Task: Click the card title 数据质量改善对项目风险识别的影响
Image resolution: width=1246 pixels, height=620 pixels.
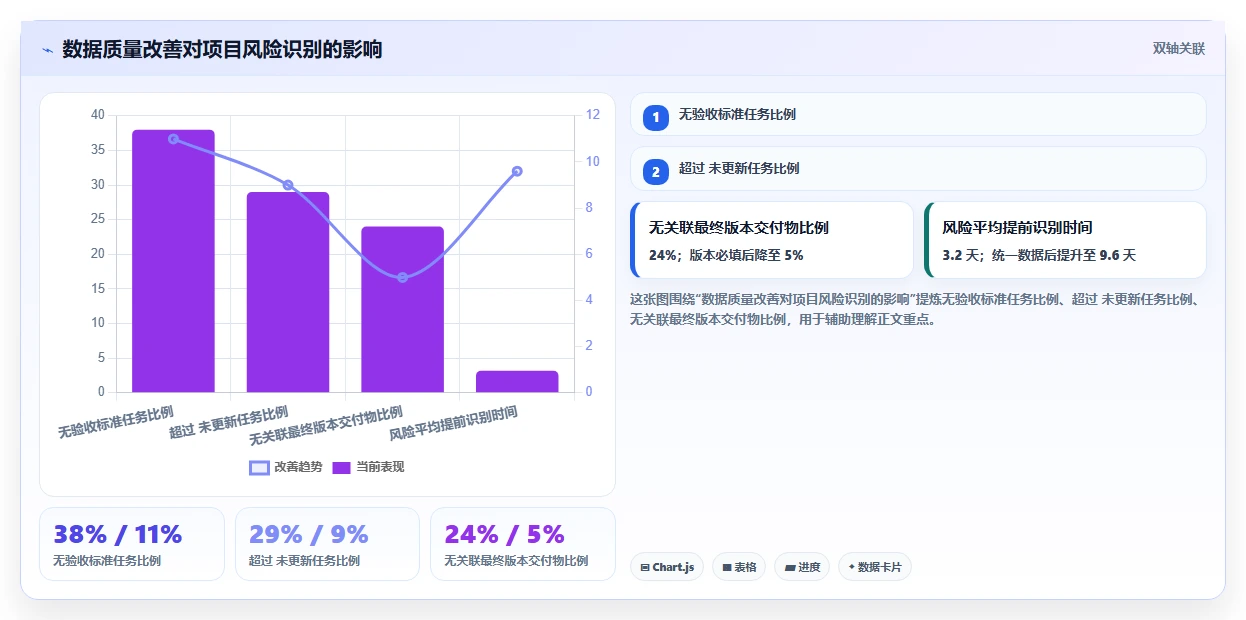Action: tap(222, 49)
